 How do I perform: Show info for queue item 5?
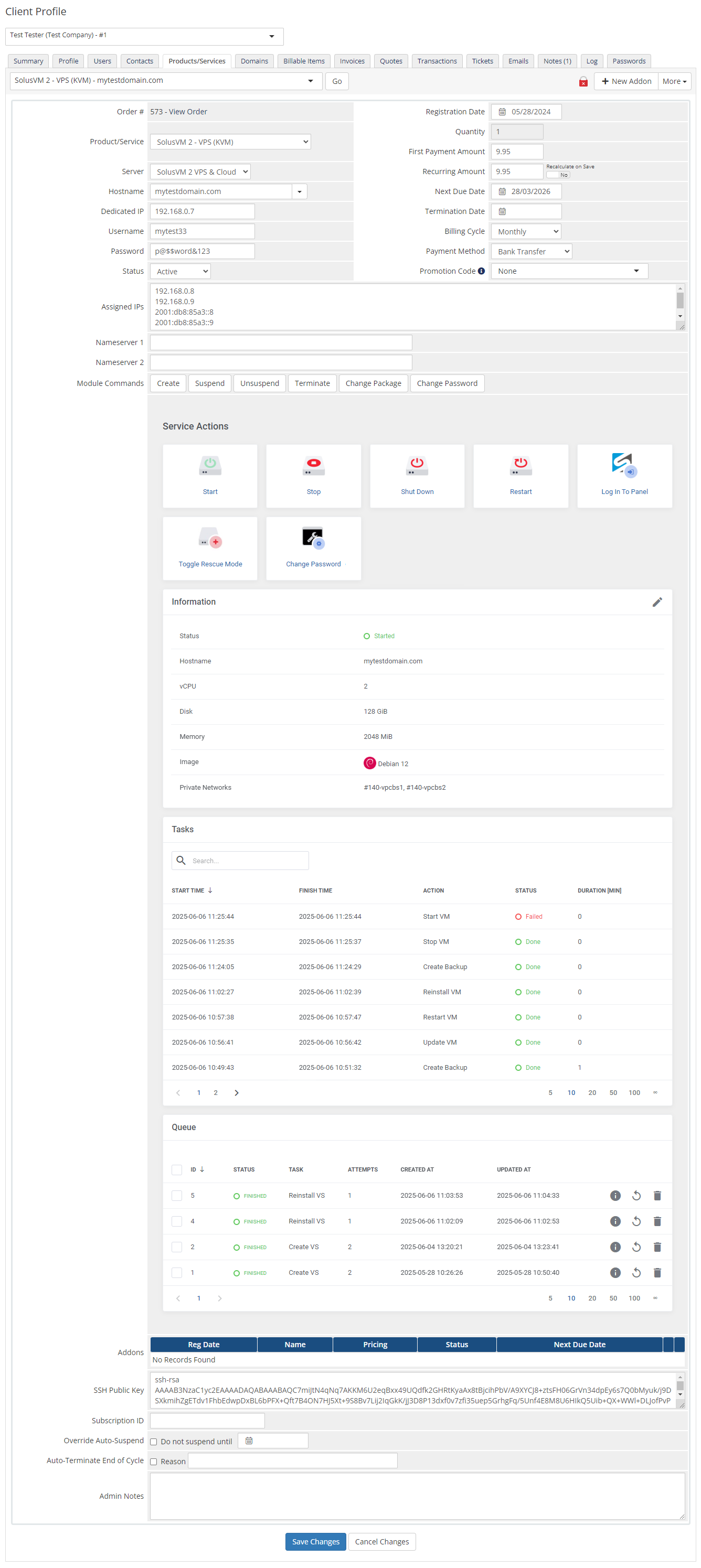point(615,1196)
